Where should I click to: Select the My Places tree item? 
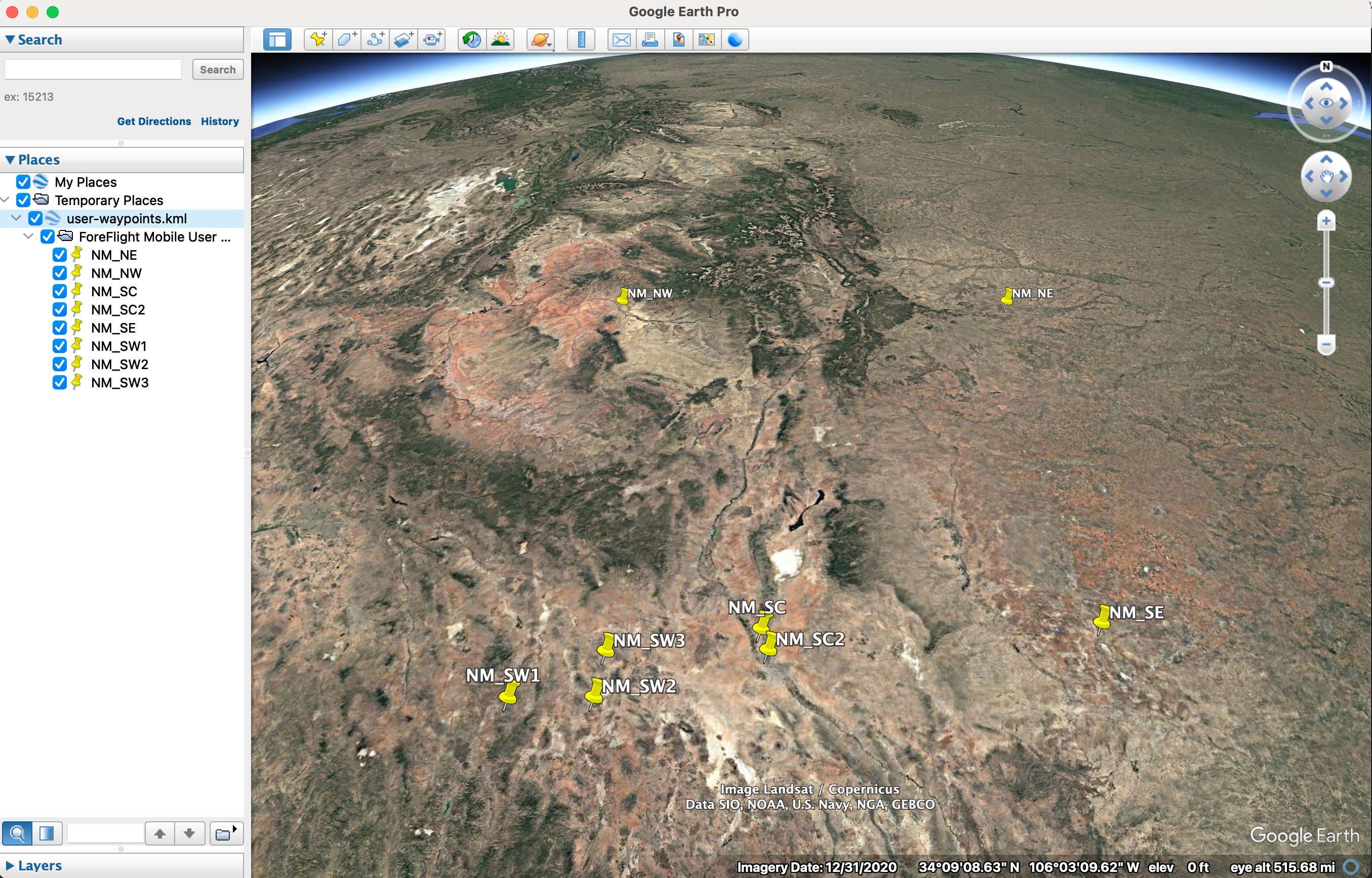86,182
